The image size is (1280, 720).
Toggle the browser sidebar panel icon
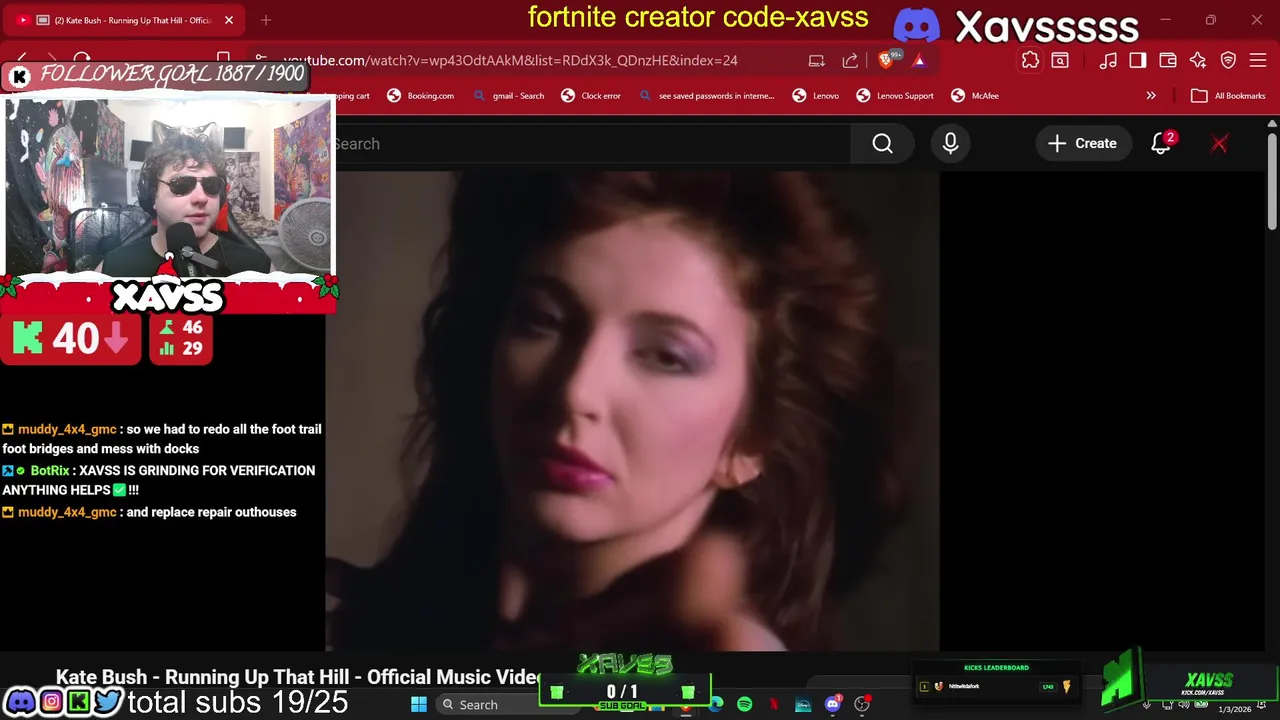point(1138,61)
